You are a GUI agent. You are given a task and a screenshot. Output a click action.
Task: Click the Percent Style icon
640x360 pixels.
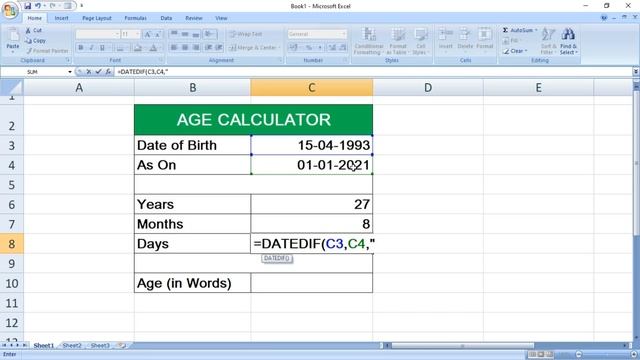point(309,48)
